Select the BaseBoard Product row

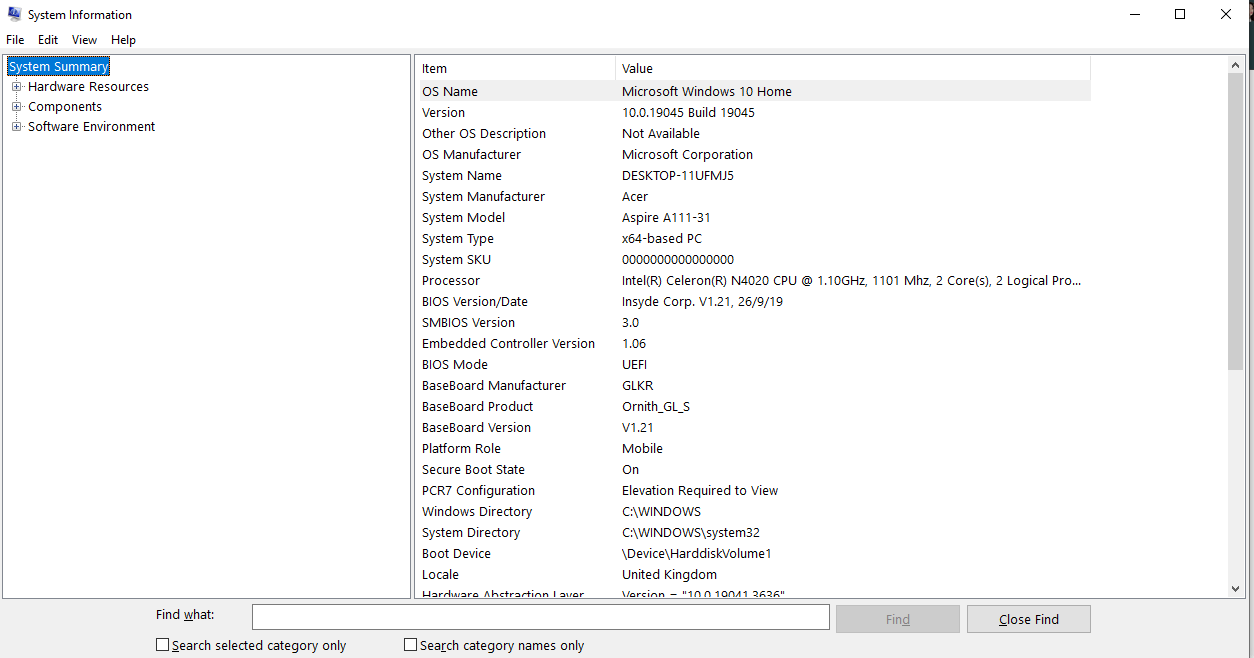(753, 406)
